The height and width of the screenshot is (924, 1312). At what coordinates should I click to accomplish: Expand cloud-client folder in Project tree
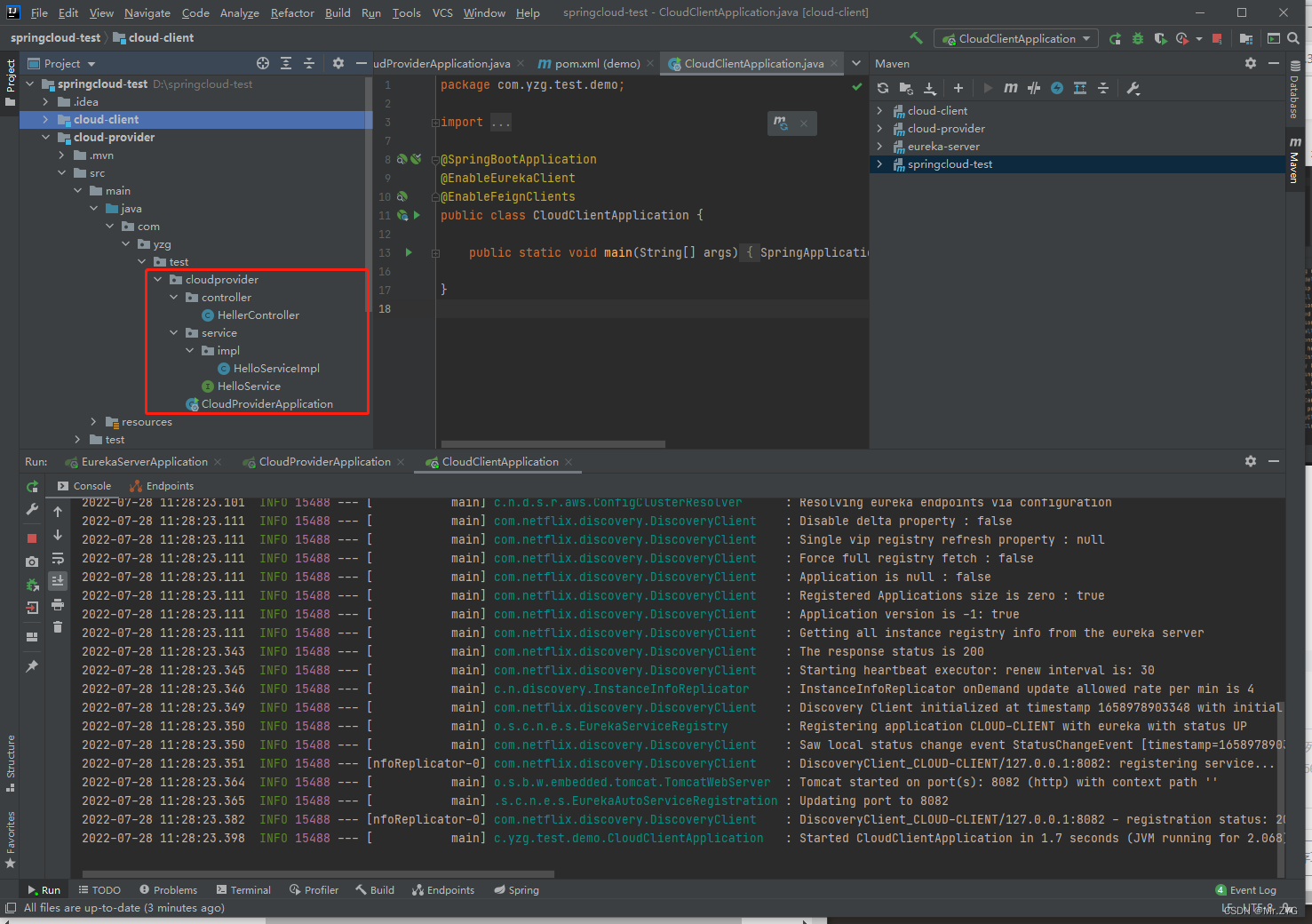tap(46, 119)
